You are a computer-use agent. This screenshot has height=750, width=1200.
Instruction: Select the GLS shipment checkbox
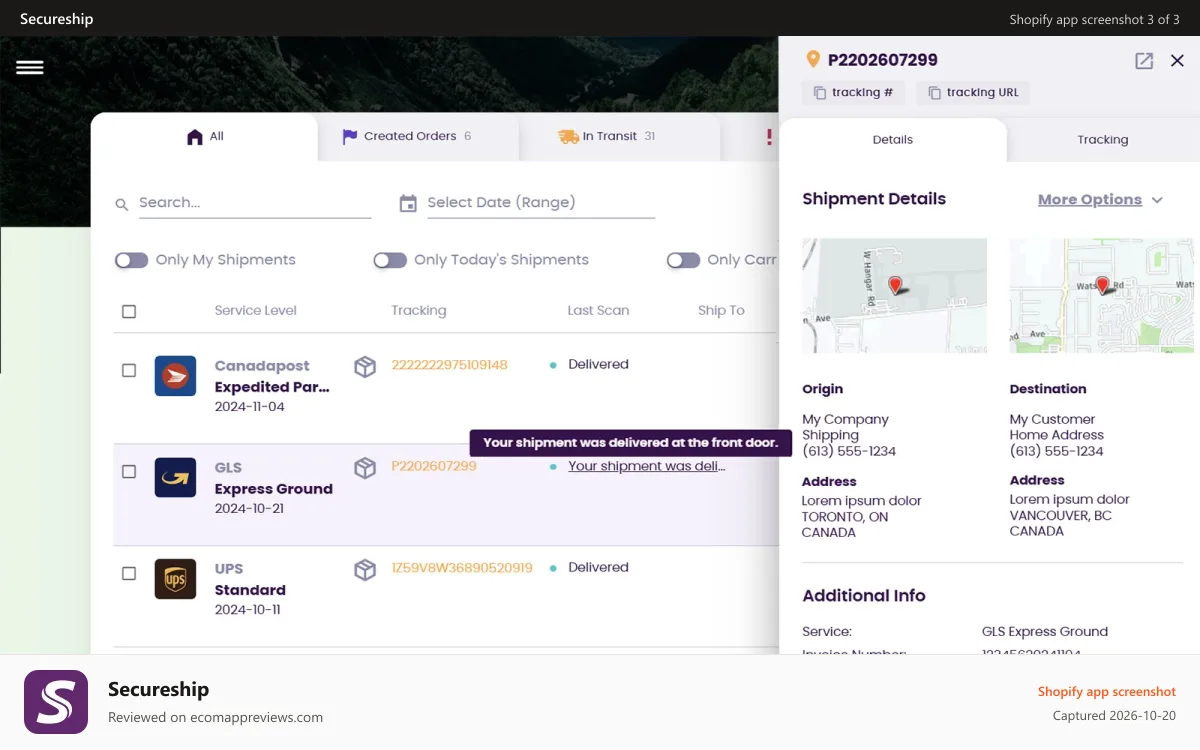[129, 471]
